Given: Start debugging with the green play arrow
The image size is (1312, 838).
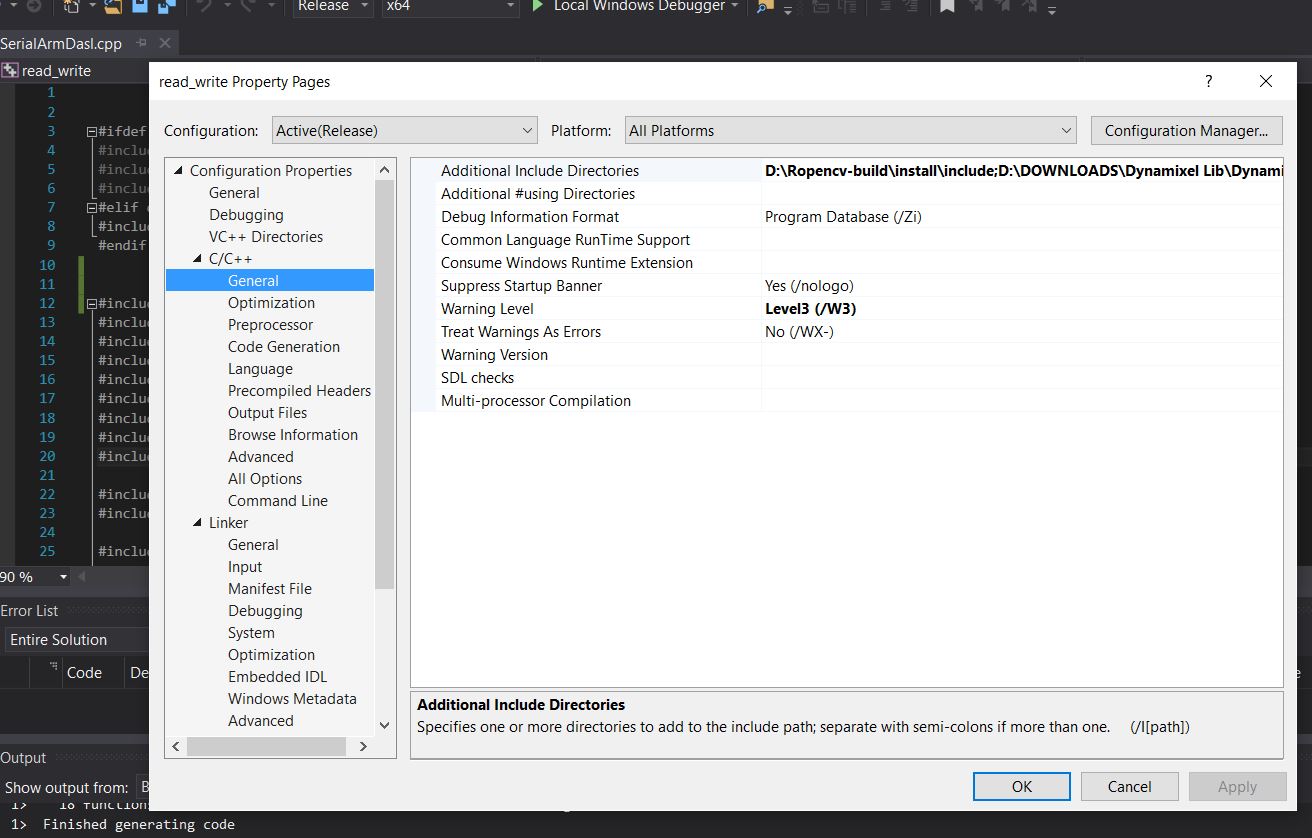Looking at the screenshot, I should [537, 6].
